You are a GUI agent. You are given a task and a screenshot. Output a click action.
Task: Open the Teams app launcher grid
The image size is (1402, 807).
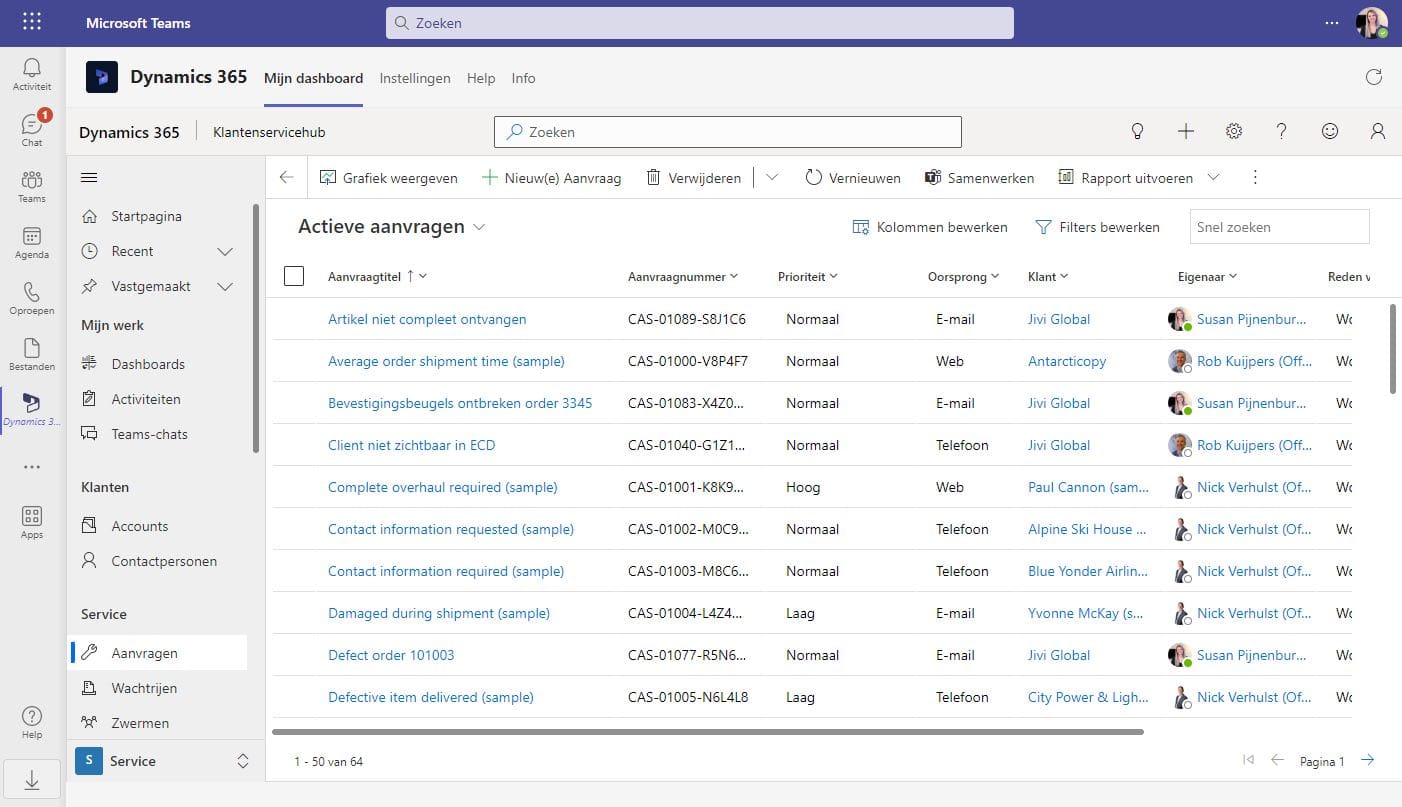click(32, 22)
